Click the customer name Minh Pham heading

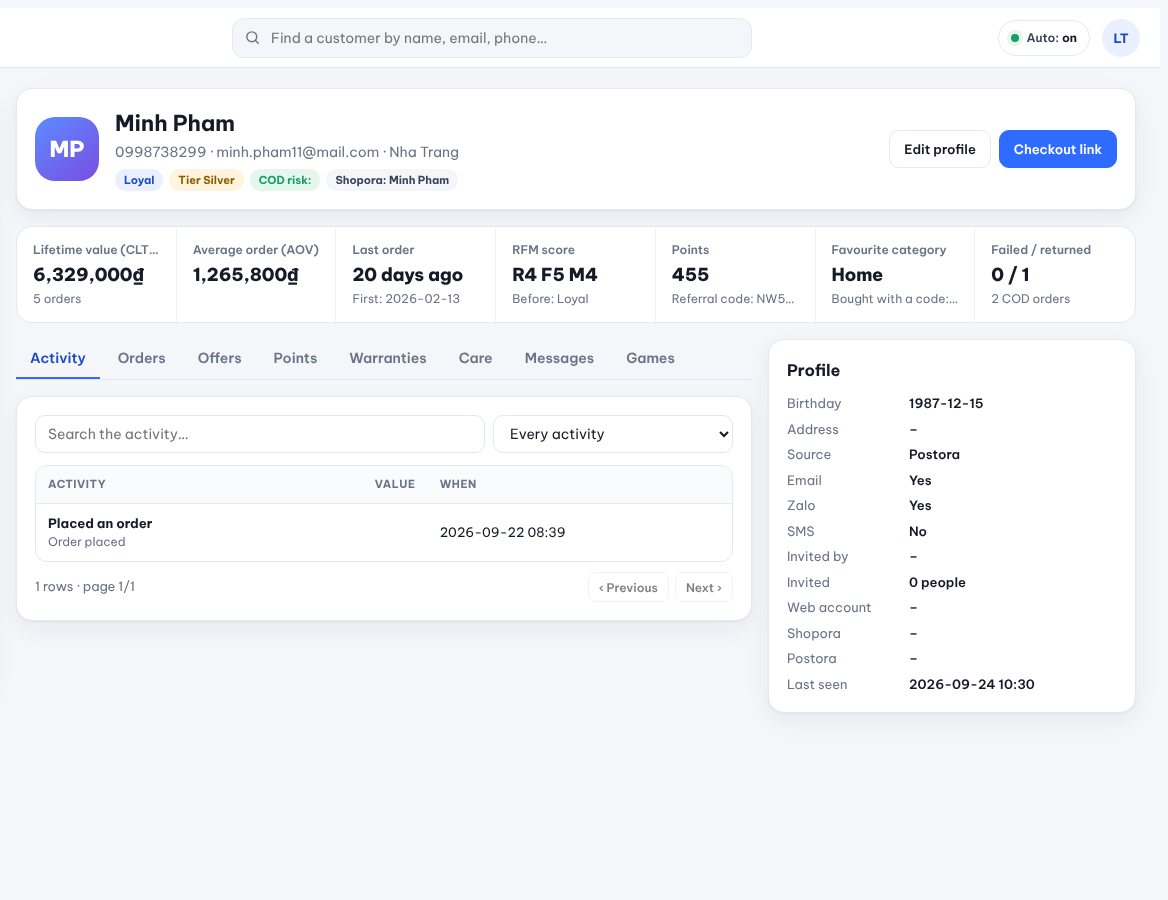pyautogui.click(x=175, y=123)
